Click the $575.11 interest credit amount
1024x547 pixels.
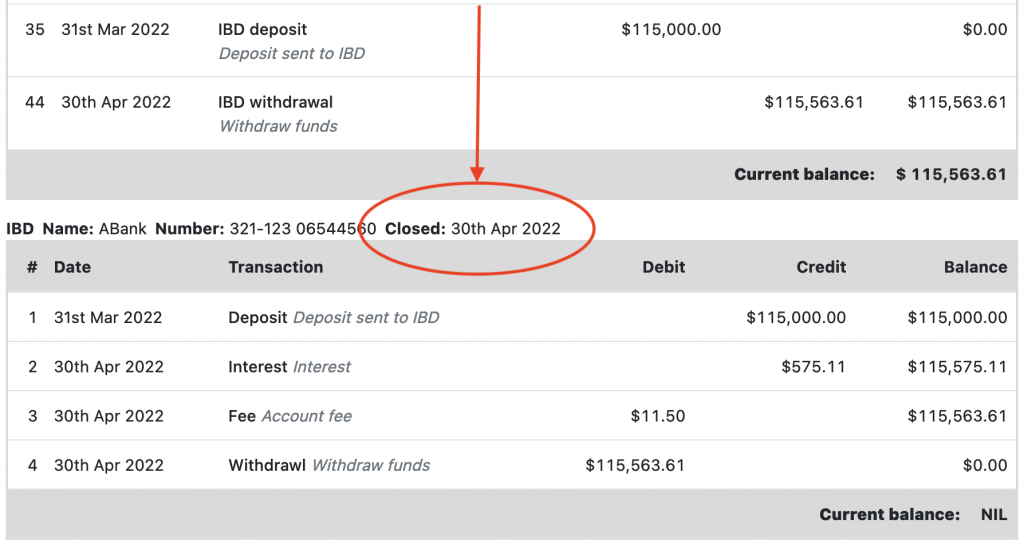(x=813, y=367)
